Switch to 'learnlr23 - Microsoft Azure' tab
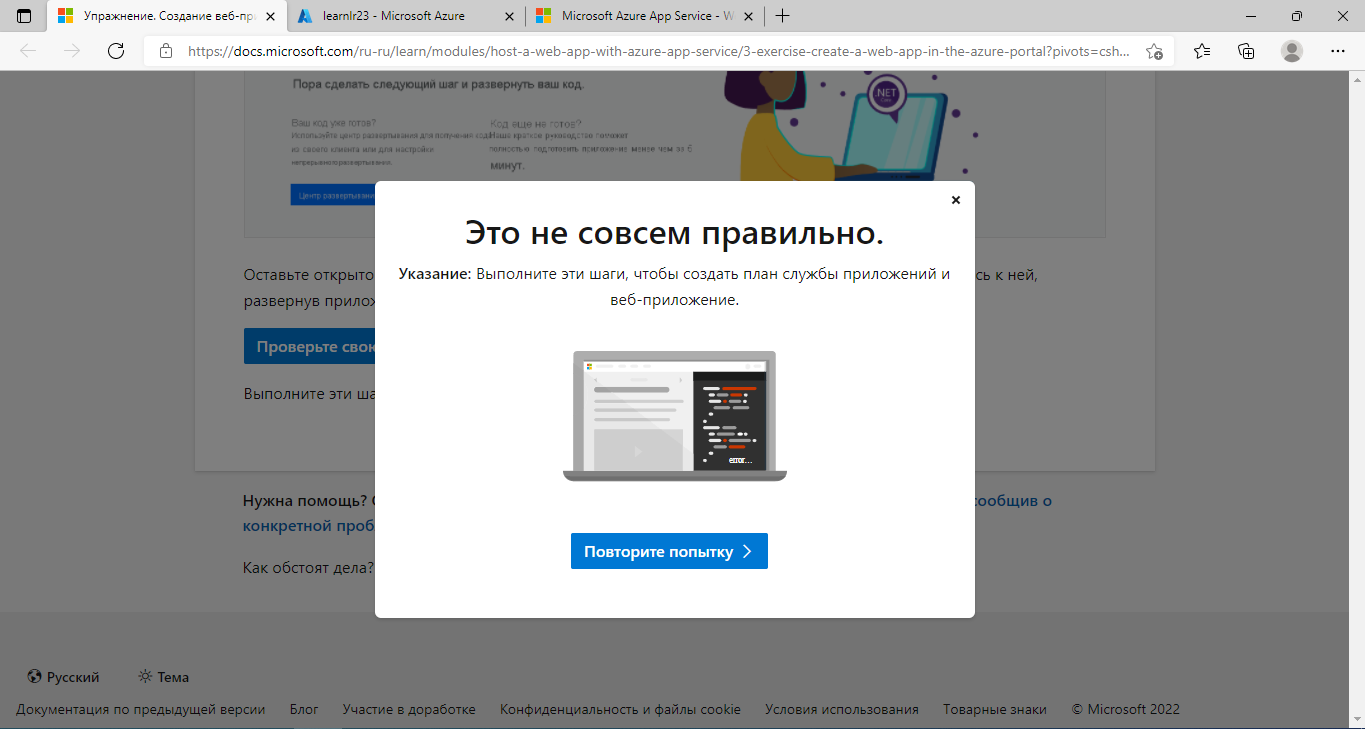This screenshot has width=1365, height=729. [405, 16]
